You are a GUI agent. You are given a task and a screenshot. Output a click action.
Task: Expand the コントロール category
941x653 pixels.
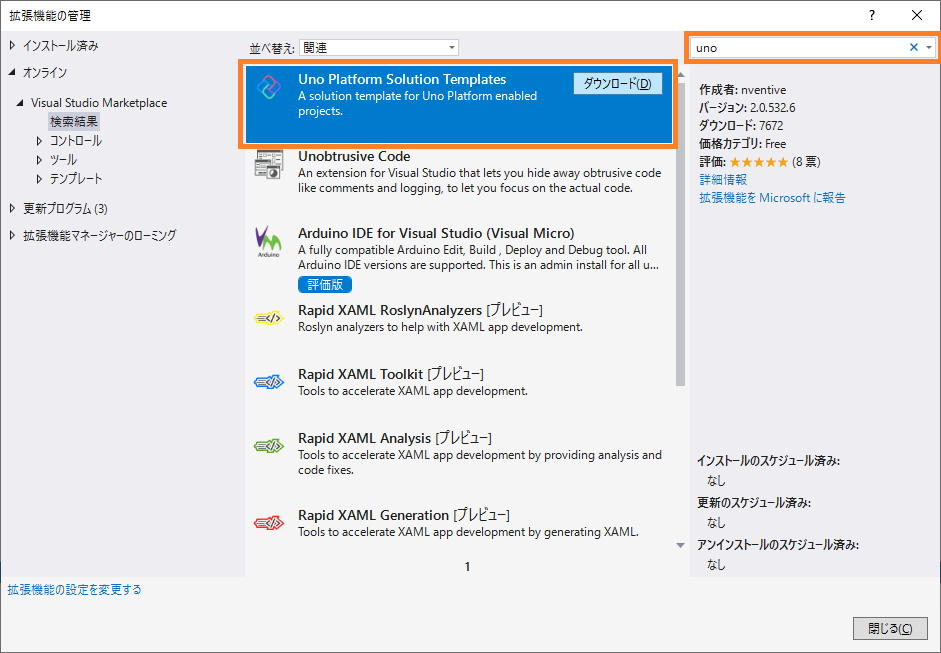pyautogui.click(x=40, y=141)
